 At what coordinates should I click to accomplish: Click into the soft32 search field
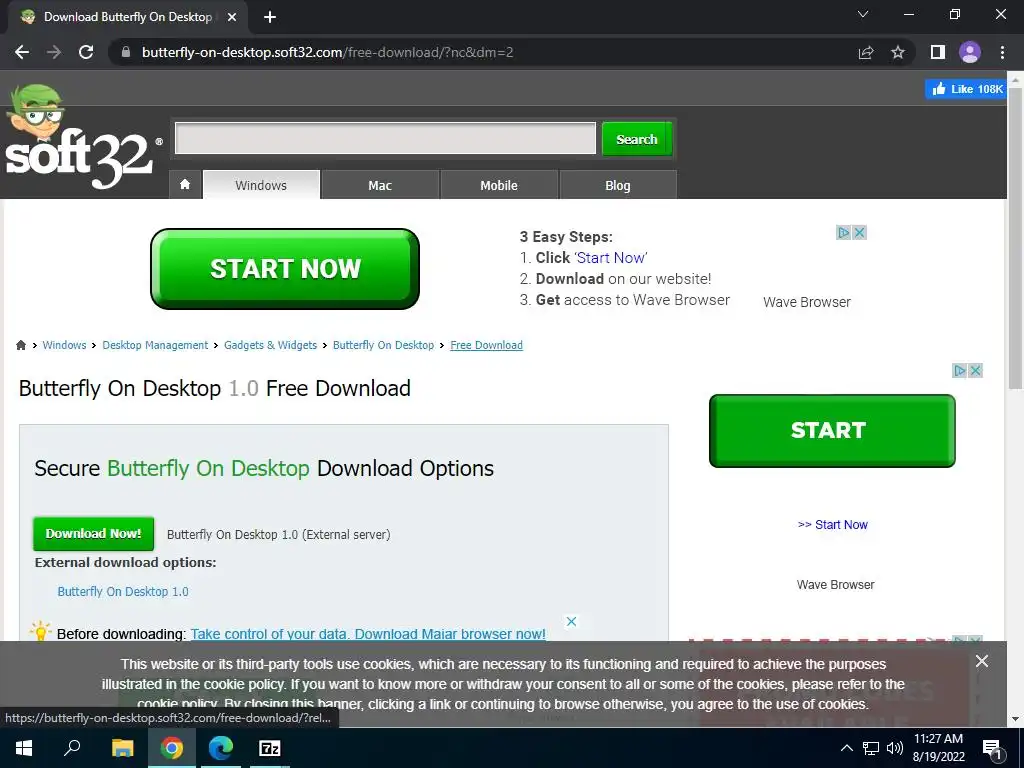tap(385, 138)
